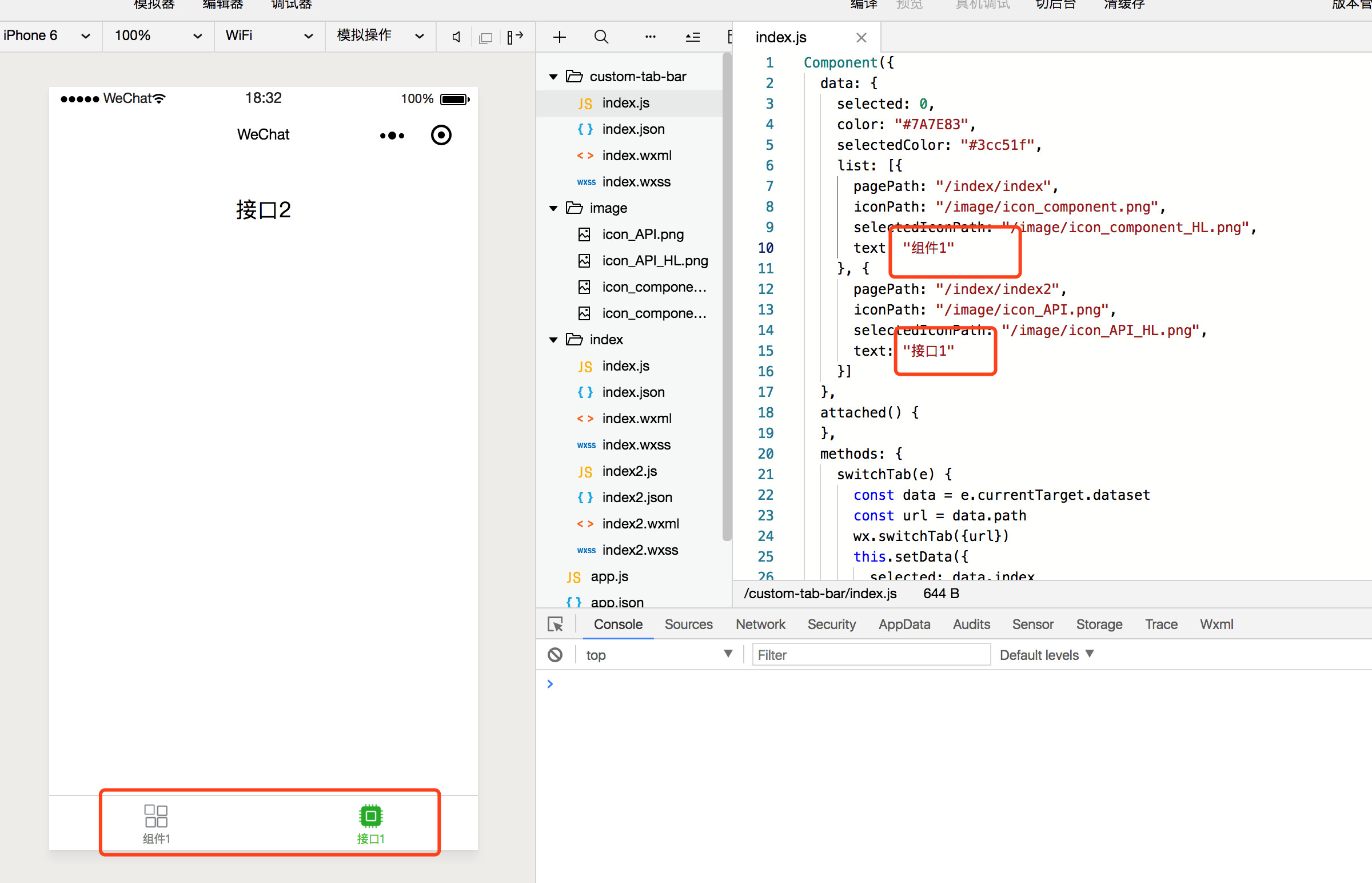Open the 模拟操作 dropdown
The height and width of the screenshot is (883, 1372).
coord(380,35)
